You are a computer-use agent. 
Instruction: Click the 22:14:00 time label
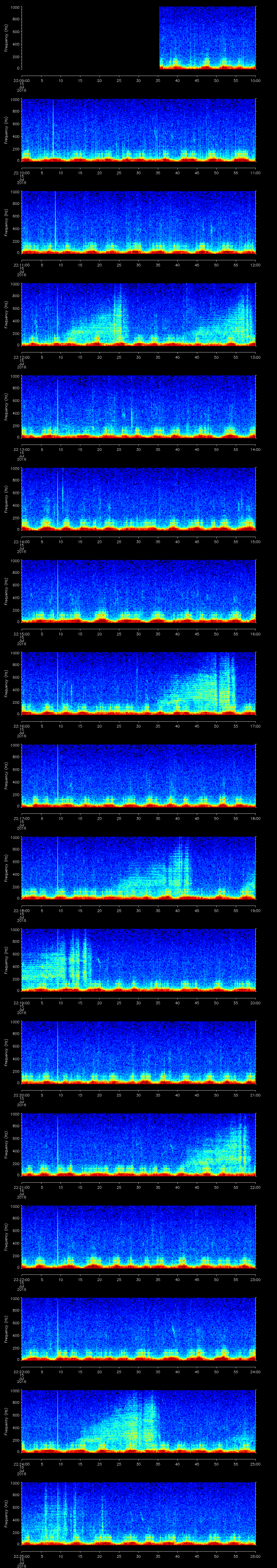click(22, 541)
